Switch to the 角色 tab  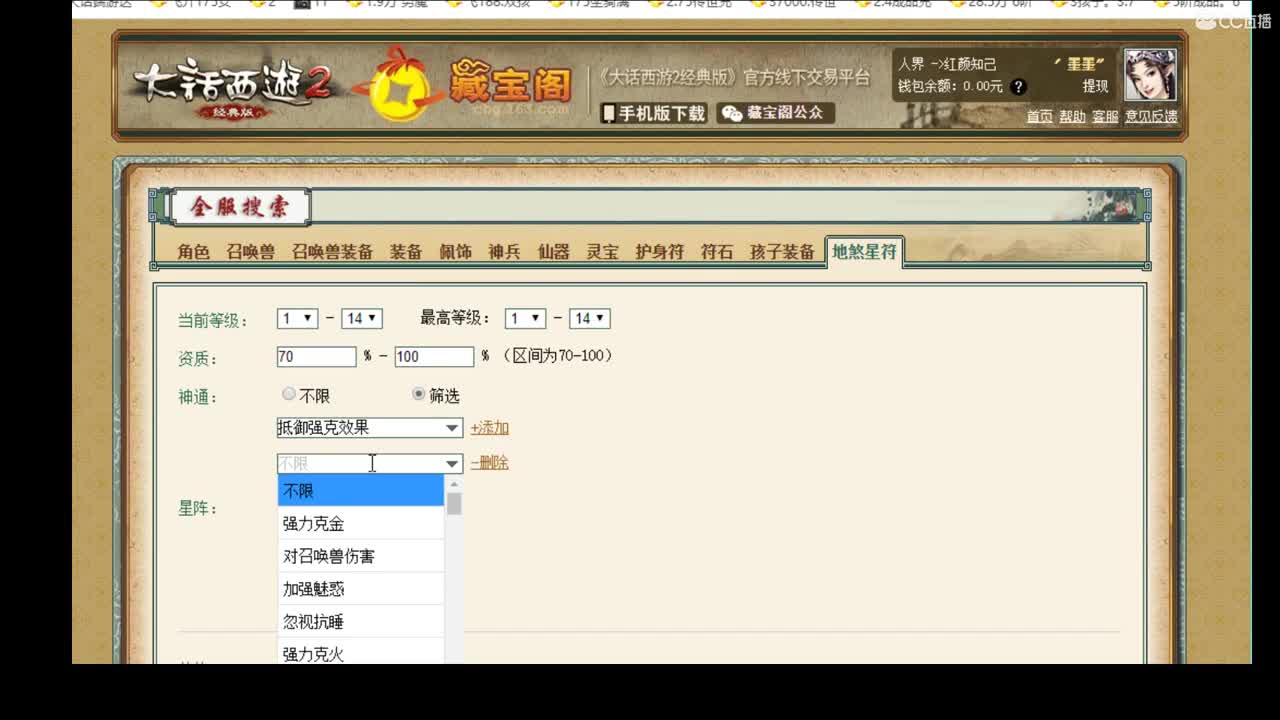click(194, 252)
